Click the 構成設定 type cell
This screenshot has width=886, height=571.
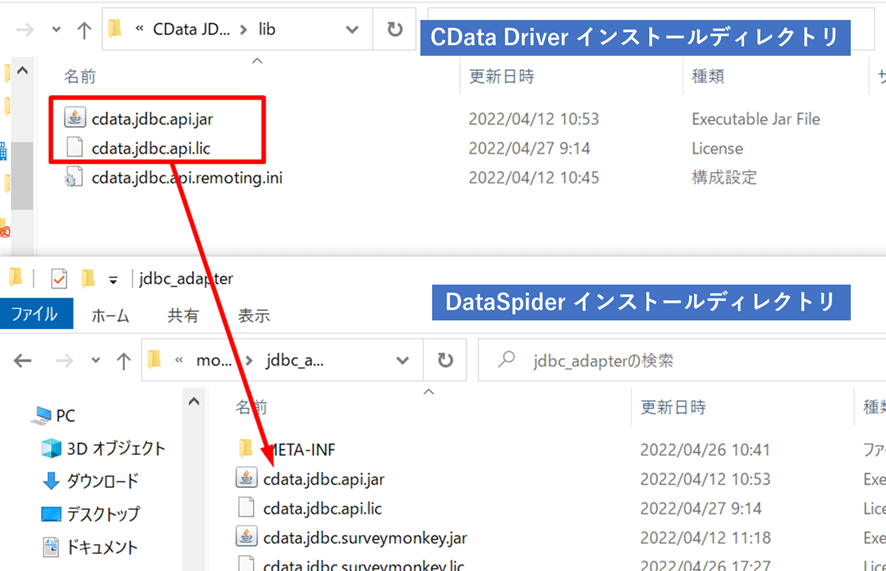(724, 177)
